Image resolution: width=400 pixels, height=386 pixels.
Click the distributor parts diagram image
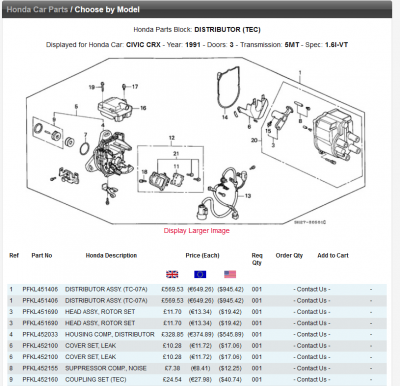[197, 141]
